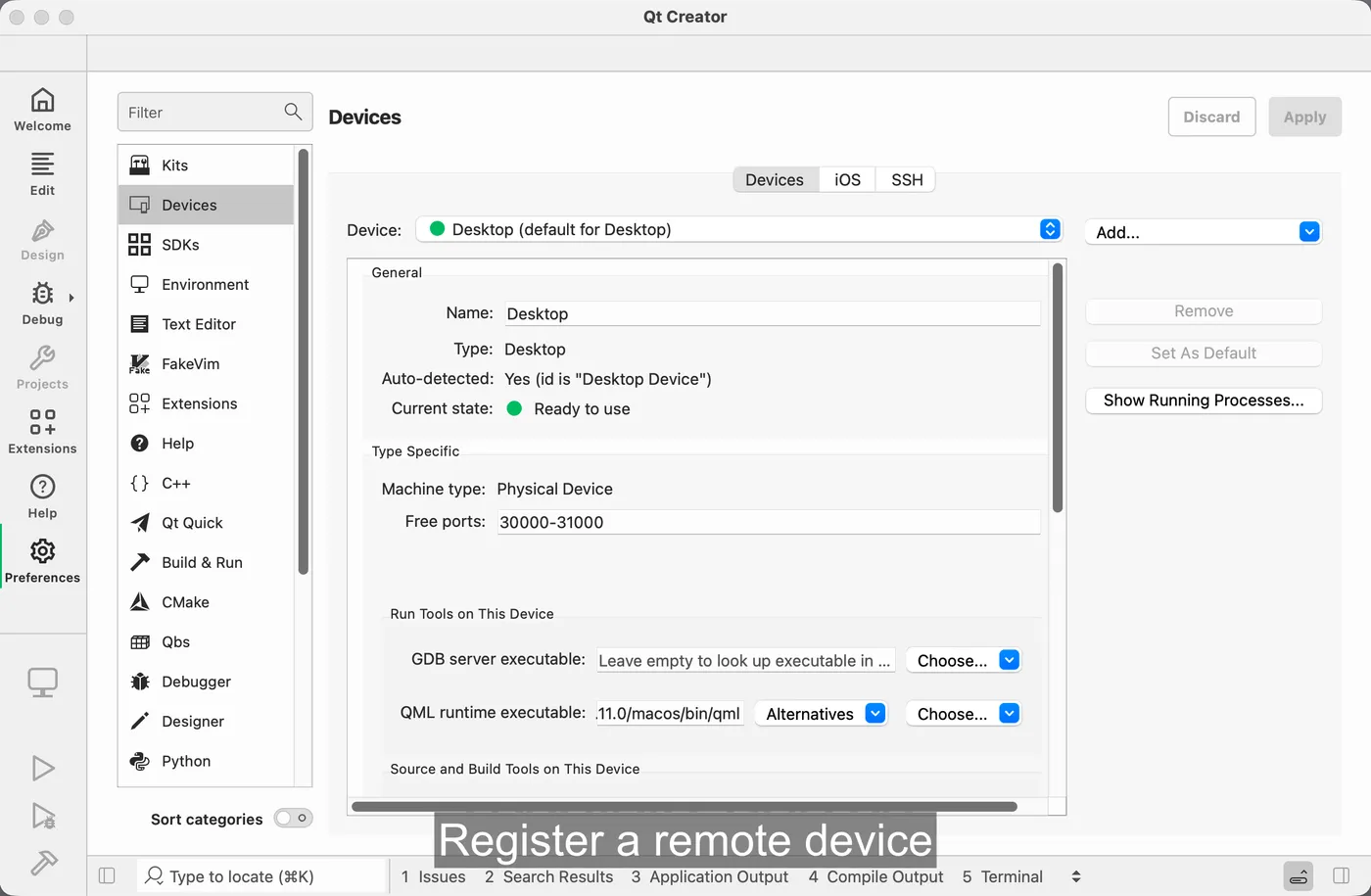The image size is (1371, 896).
Task: Open the C++ category
Action: pos(206,483)
